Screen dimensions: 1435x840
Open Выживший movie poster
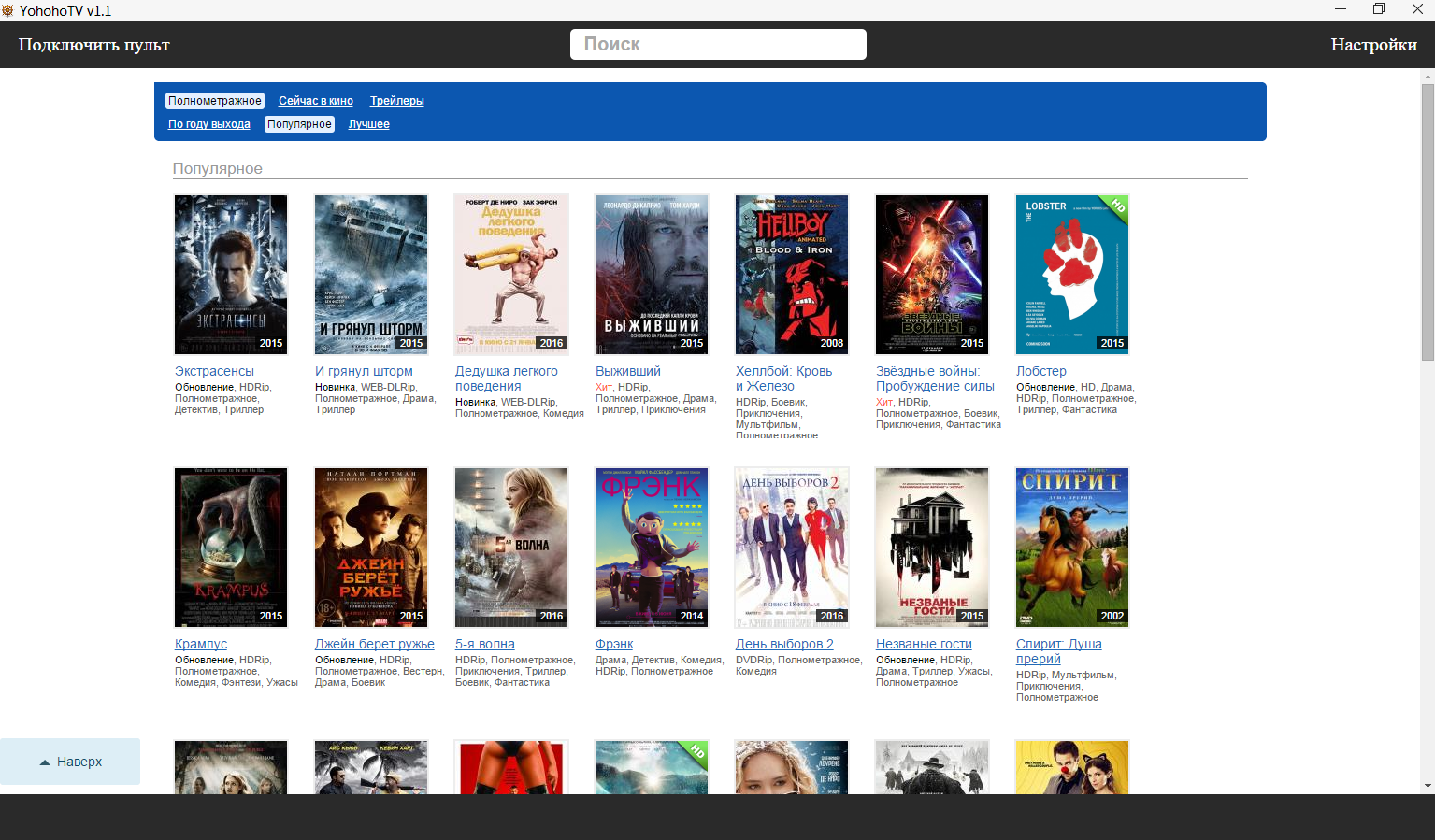click(652, 275)
